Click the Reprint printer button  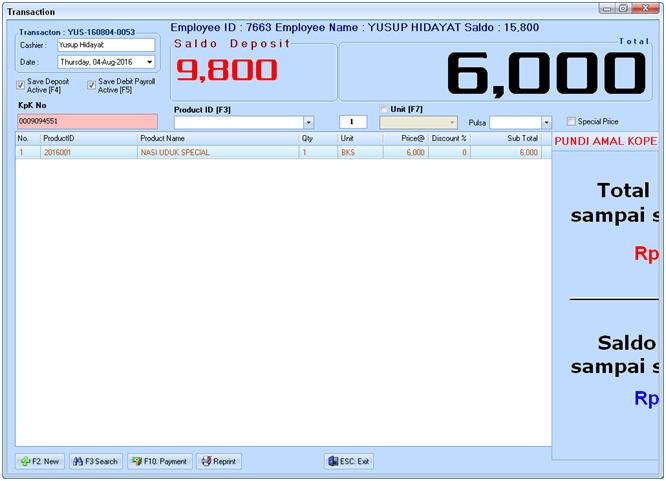[x=218, y=461]
